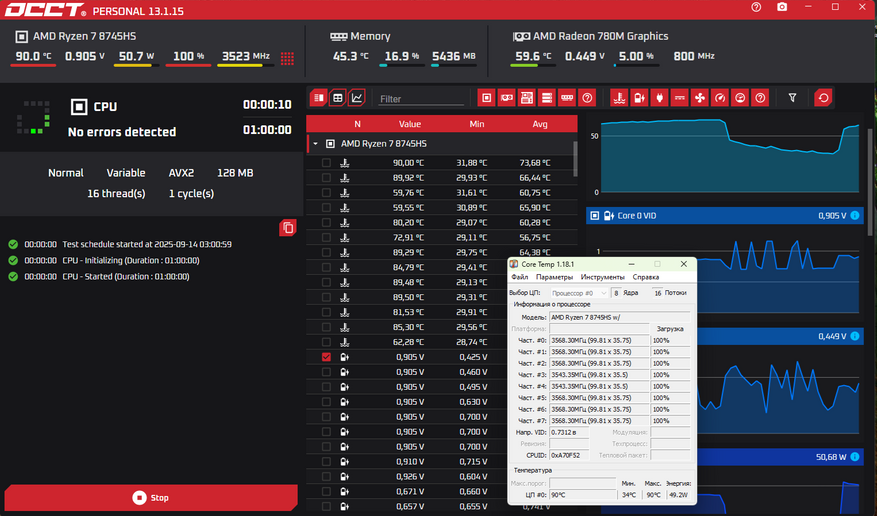Click the CPUID field showing 0xA70F52
This screenshot has height=516, width=877.
569,456
